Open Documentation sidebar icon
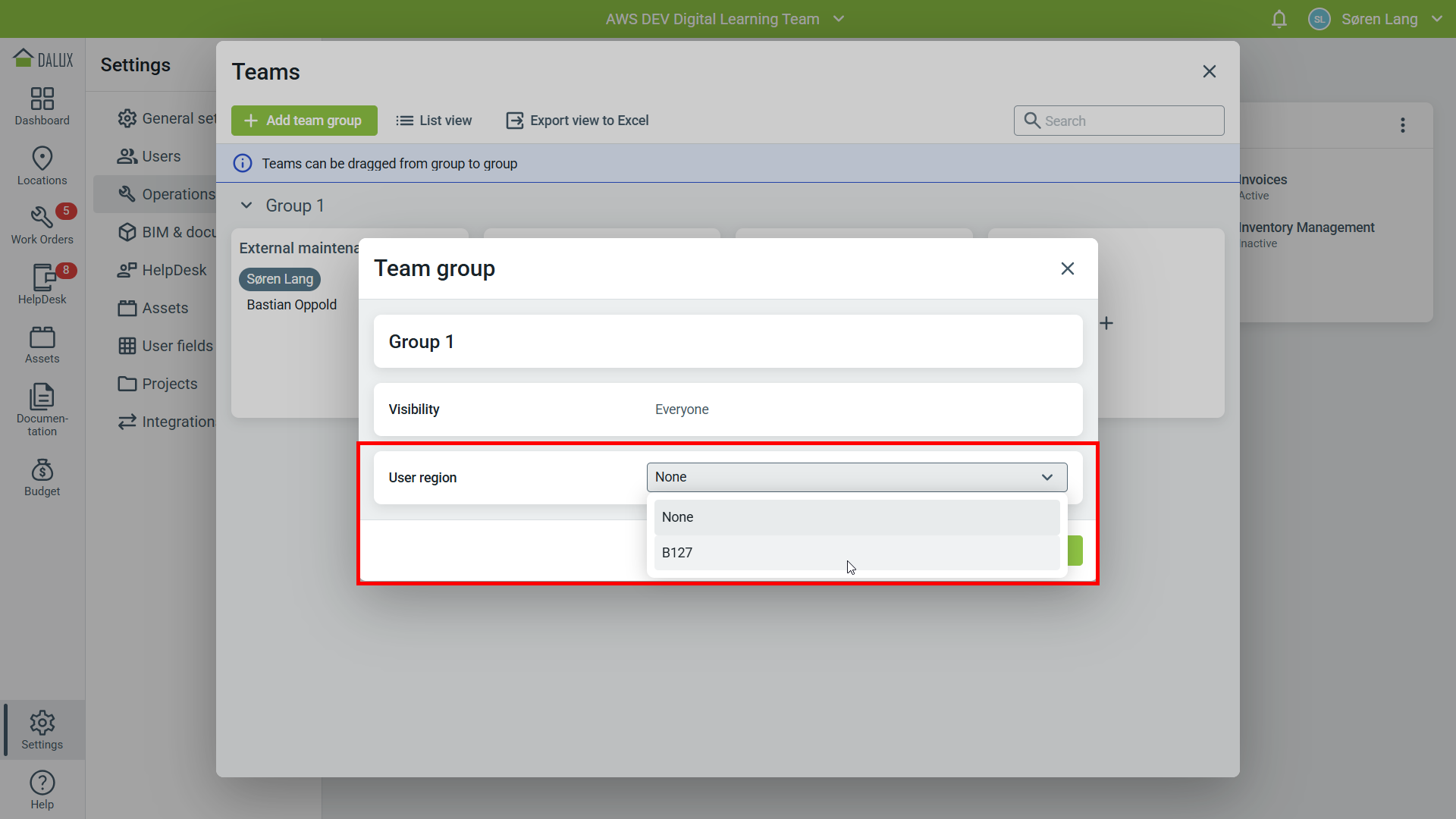 click(42, 410)
